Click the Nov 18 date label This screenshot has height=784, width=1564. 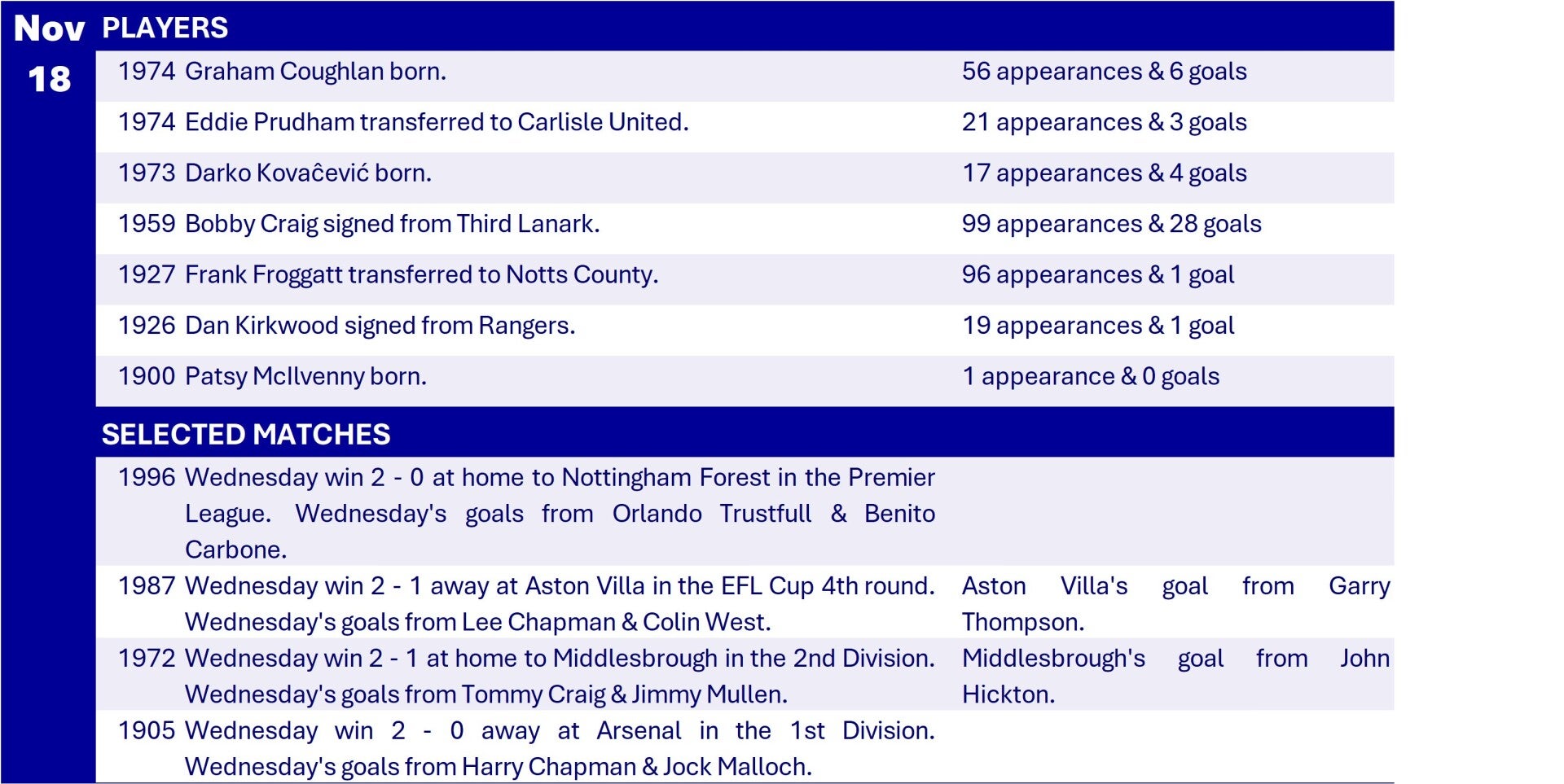coord(49,54)
